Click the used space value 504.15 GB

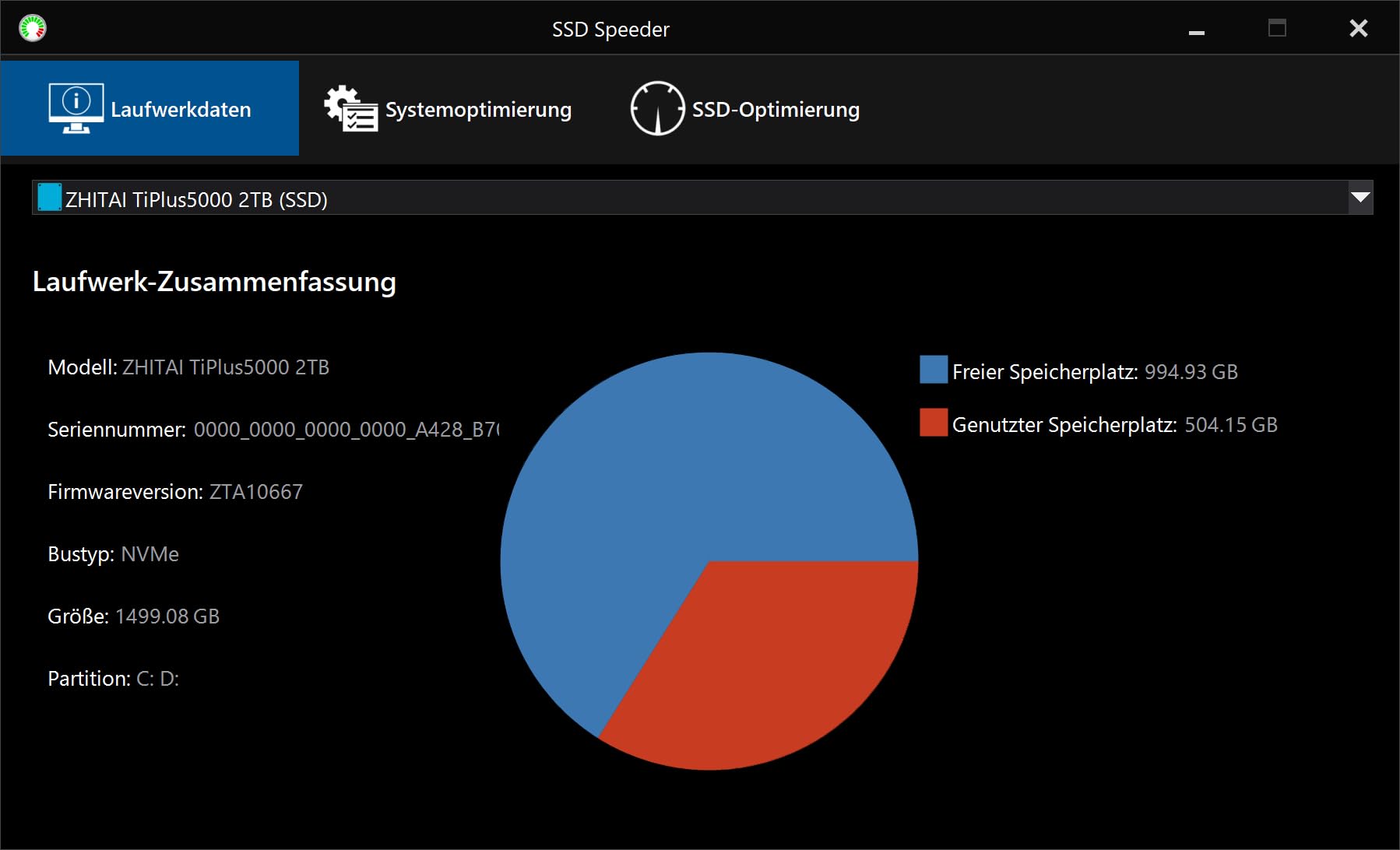tap(1231, 425)
